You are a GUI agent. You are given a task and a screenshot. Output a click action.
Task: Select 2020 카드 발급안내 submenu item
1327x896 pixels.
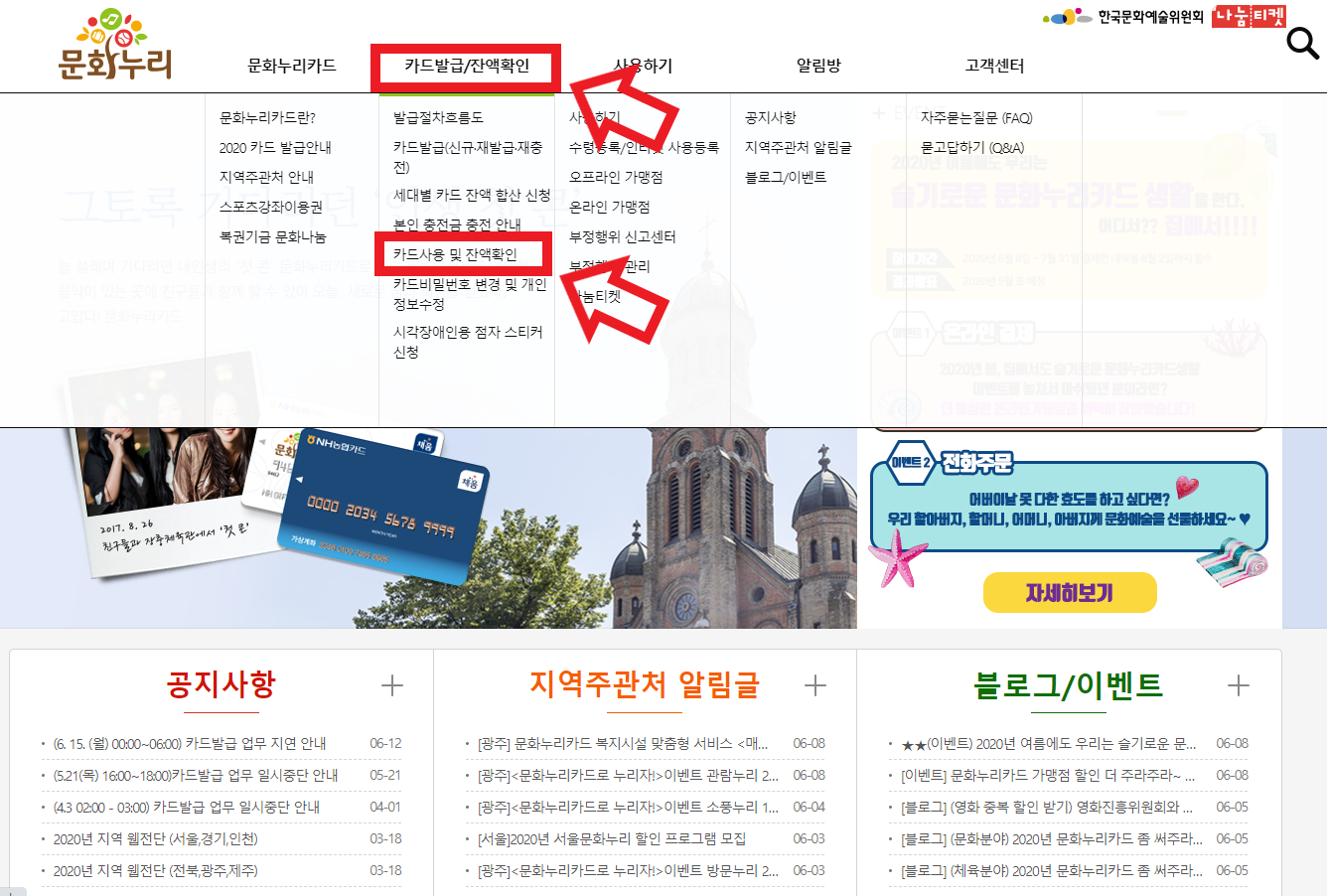[275, 147]
